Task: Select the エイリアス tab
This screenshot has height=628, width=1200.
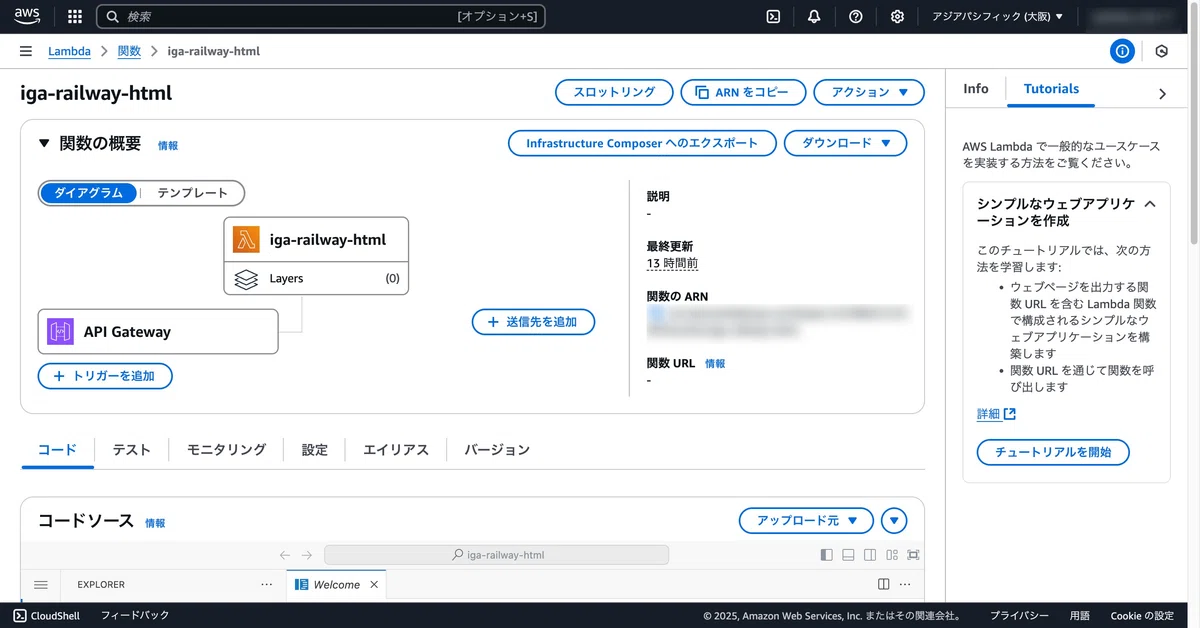Action: coord(396,450)
